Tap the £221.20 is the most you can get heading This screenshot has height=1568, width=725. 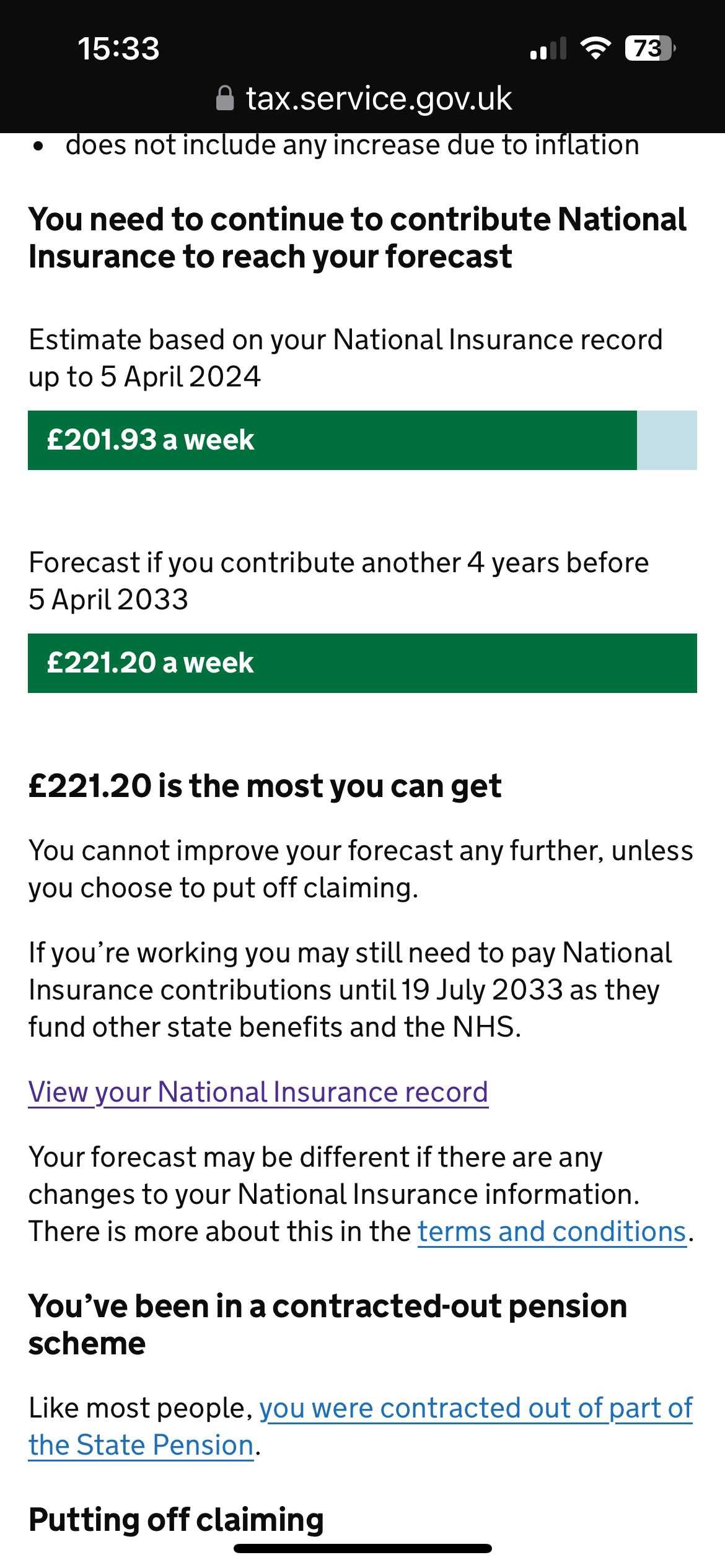point(265,786)
